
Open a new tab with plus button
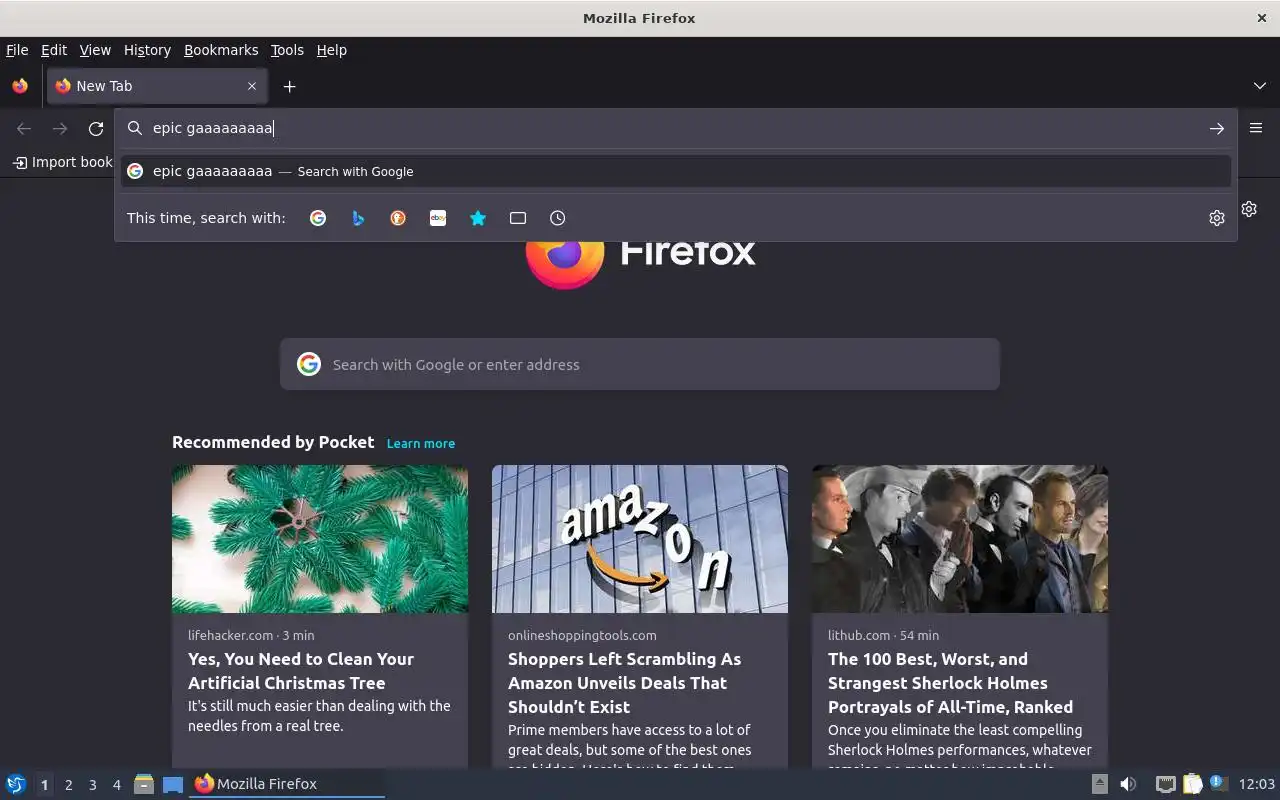[x=289, y=86]
